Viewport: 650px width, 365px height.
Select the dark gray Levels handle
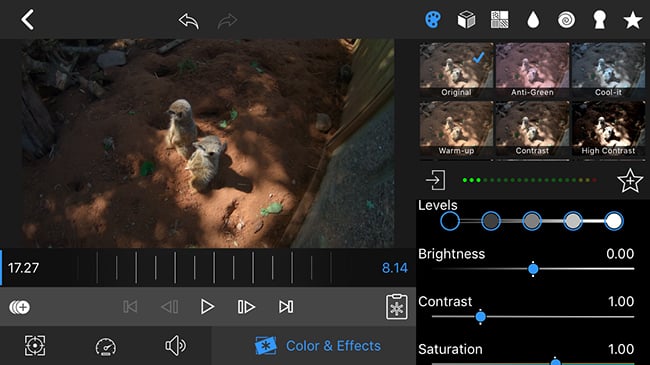(x=491, y=221)
